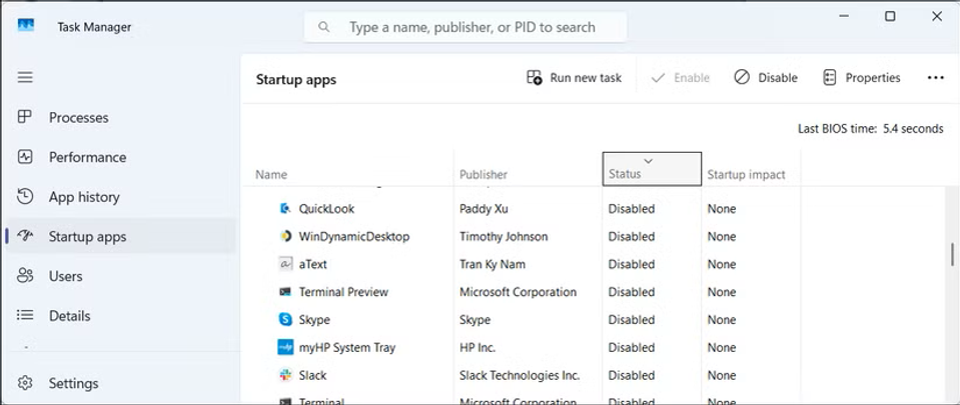Select the WinDynamicDesktop row name
The image size is (960, 405).
(x=354, y=236)
